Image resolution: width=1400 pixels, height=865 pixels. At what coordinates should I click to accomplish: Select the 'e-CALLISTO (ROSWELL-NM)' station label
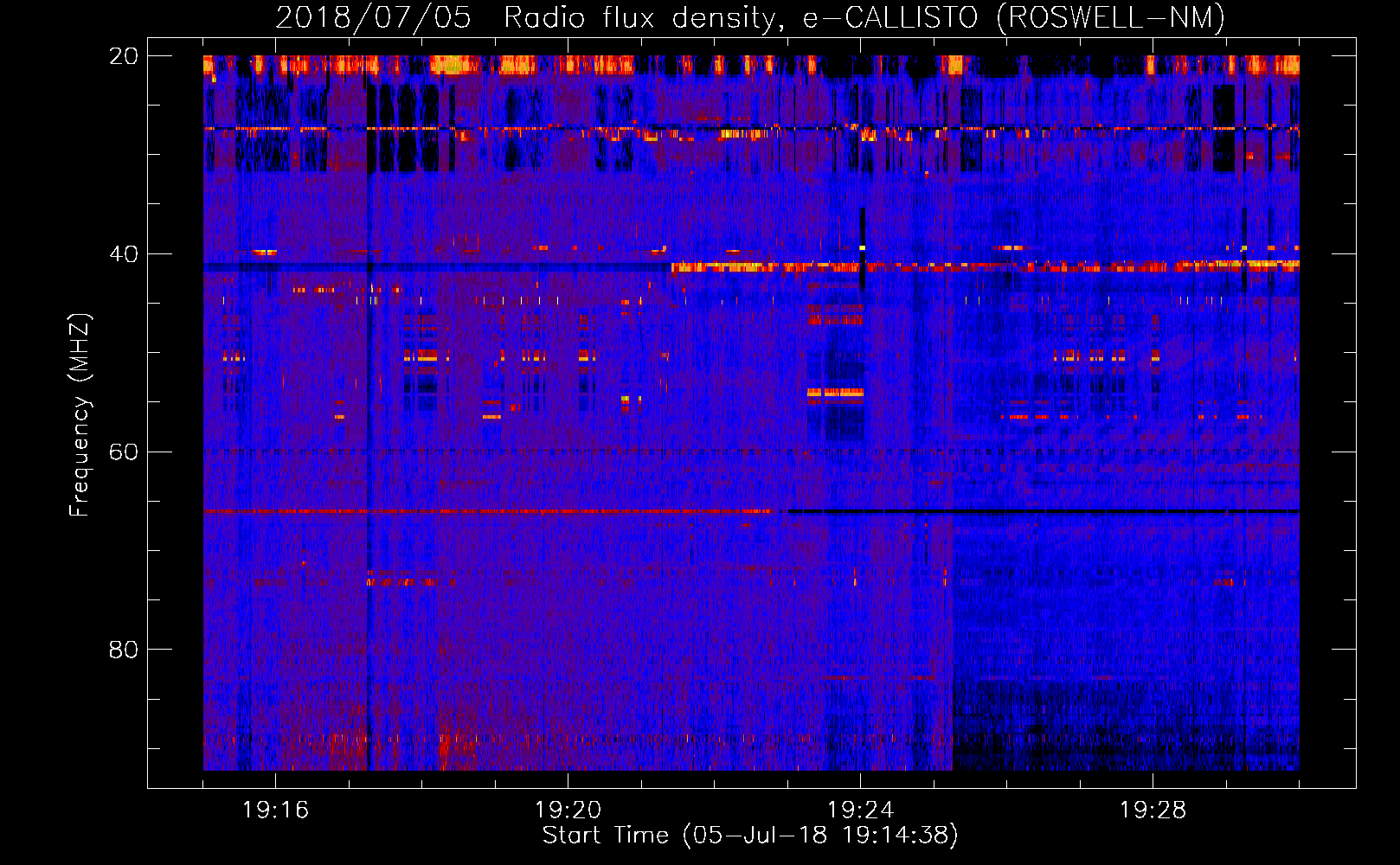coord(1014,18)
